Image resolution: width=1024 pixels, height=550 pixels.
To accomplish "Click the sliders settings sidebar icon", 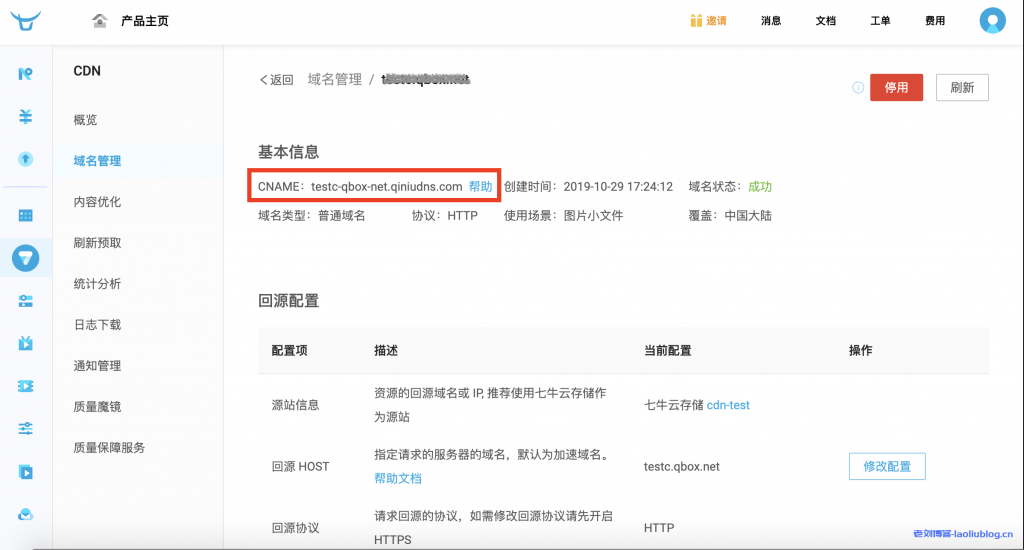I will 26,428.
